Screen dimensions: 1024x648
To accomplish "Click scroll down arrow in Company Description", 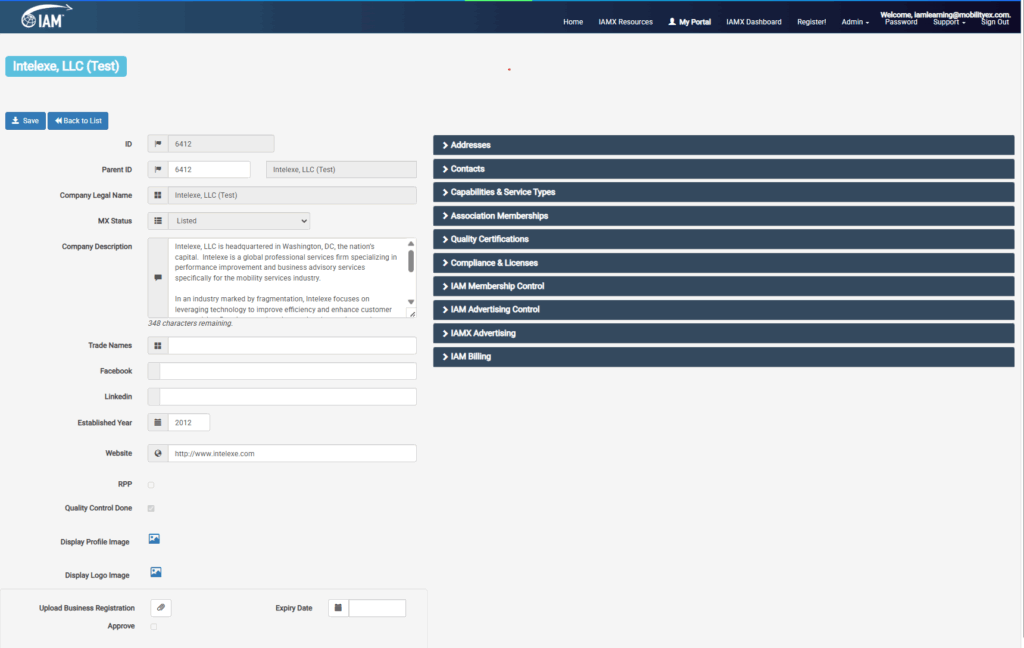I will coord(411,302).
